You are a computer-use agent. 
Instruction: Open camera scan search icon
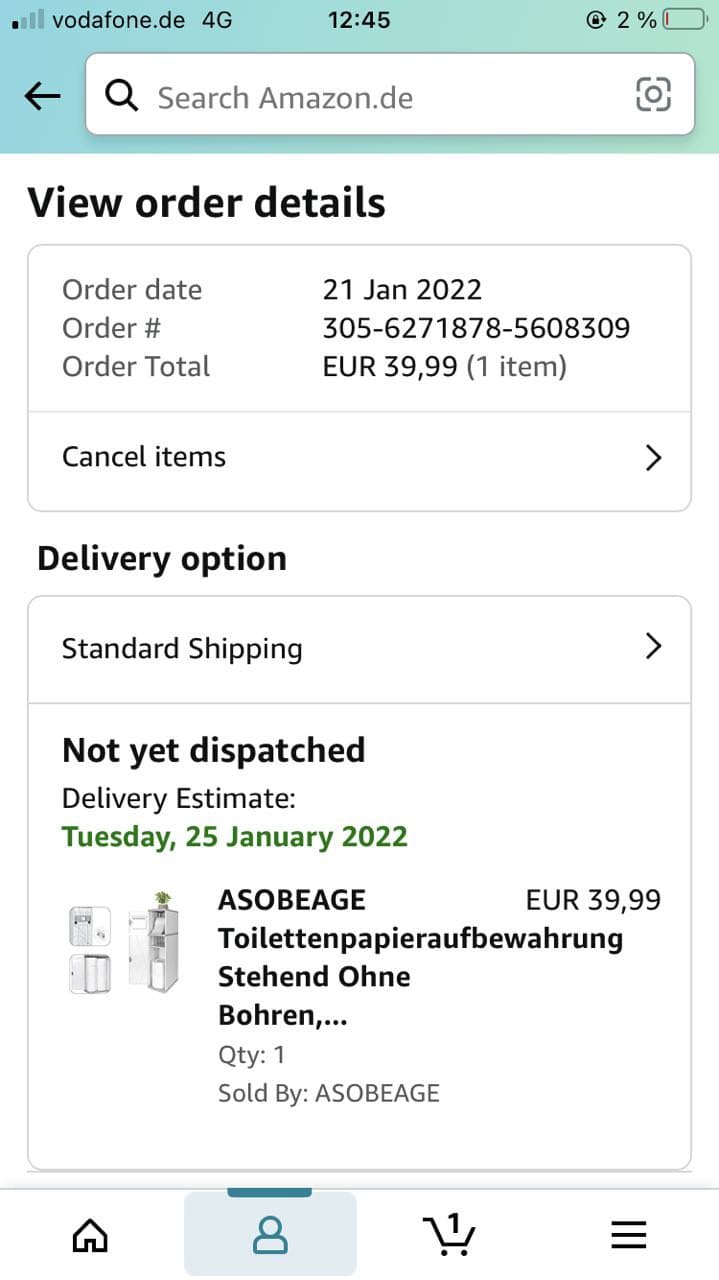653,95
